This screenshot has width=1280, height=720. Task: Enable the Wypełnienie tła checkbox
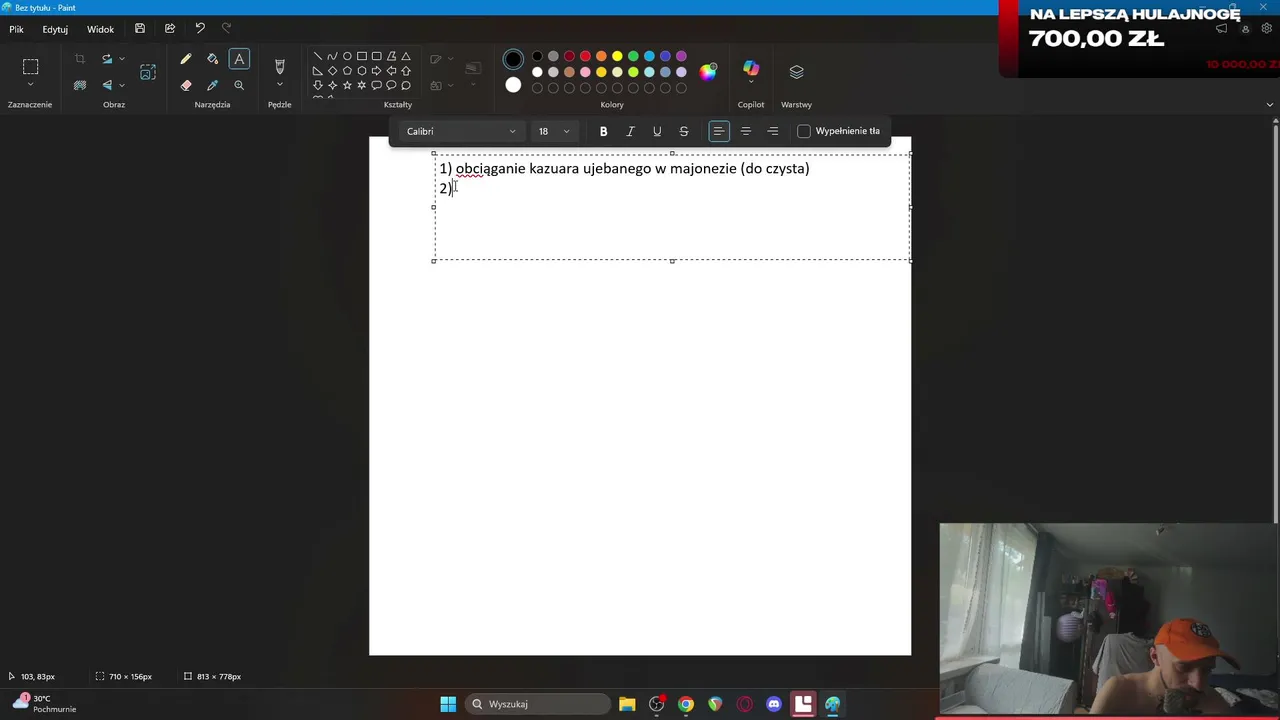804,131
